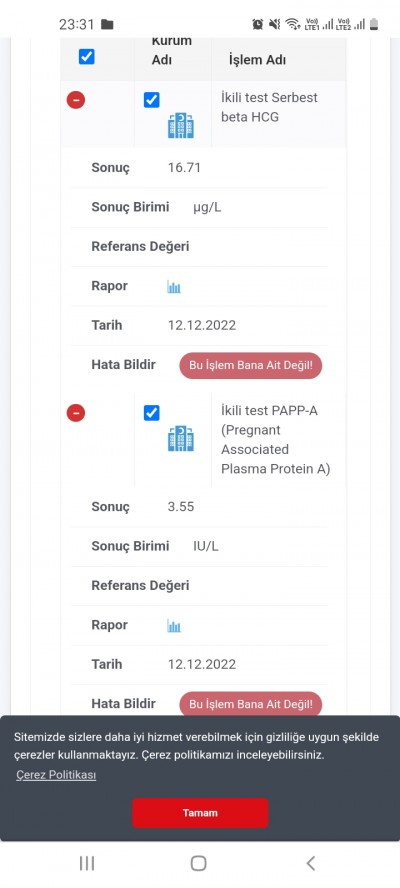Report an error on the beta HCG entry with "Bu İşlem Bana Ait Değil!"
This screenshot has width=400, height=888.
coord(250,365)
